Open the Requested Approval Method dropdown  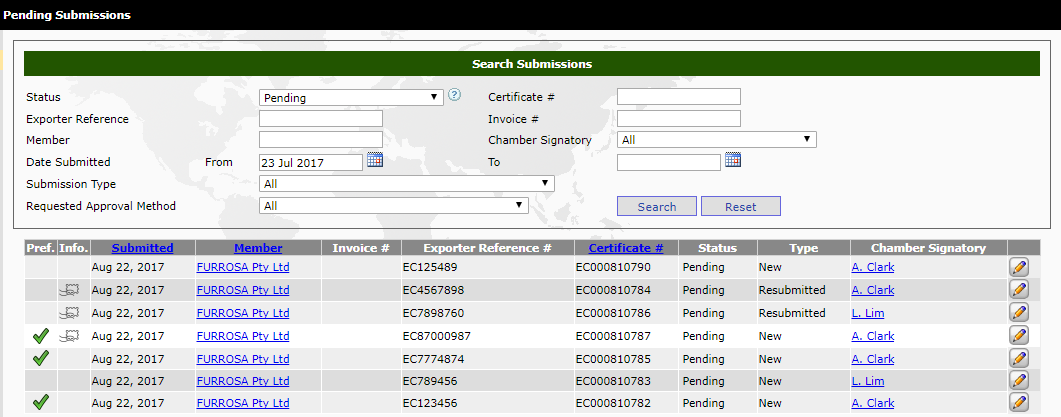(393, 205)
